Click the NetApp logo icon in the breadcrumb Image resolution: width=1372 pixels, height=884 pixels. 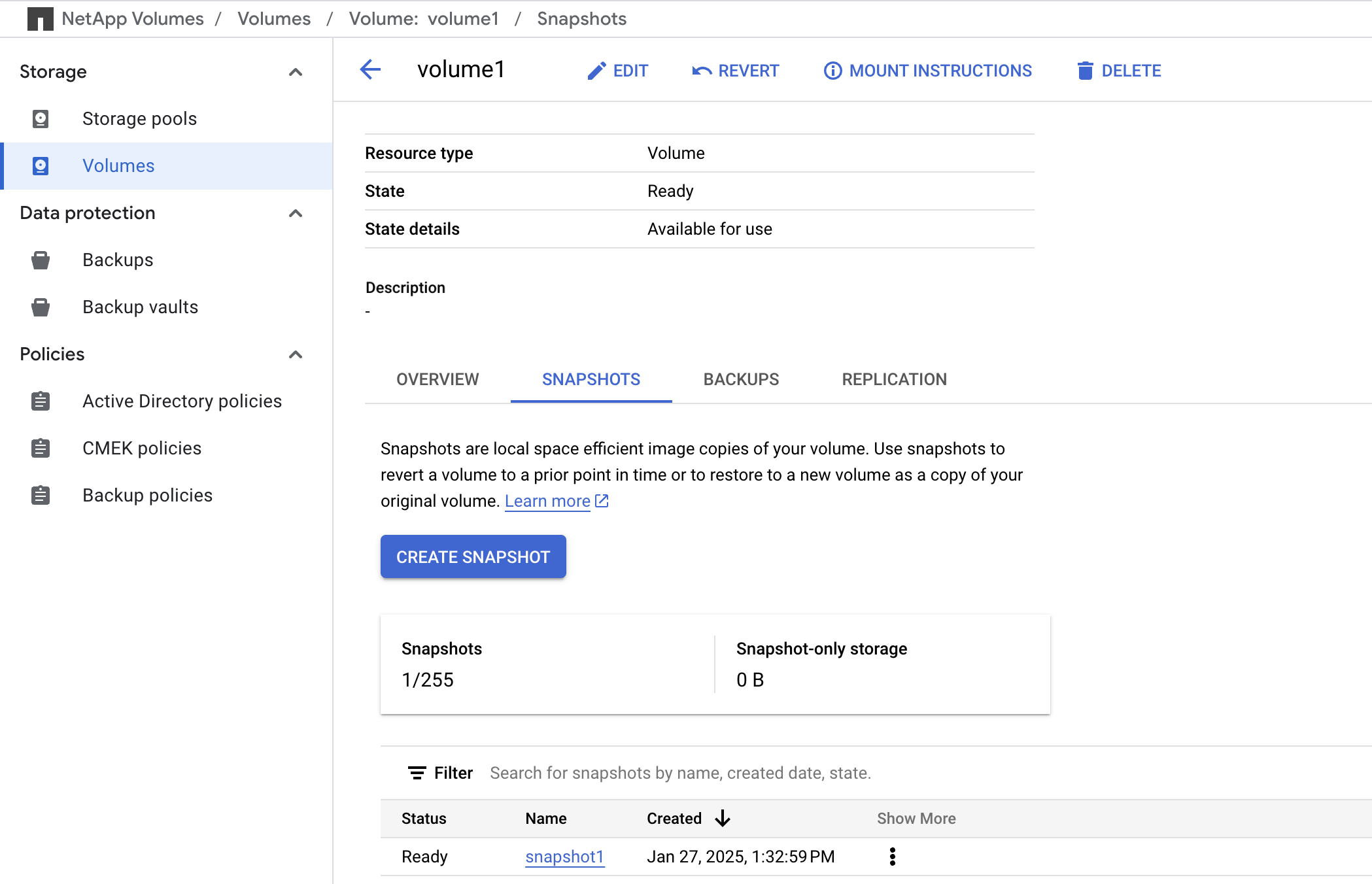click(40, 19)
